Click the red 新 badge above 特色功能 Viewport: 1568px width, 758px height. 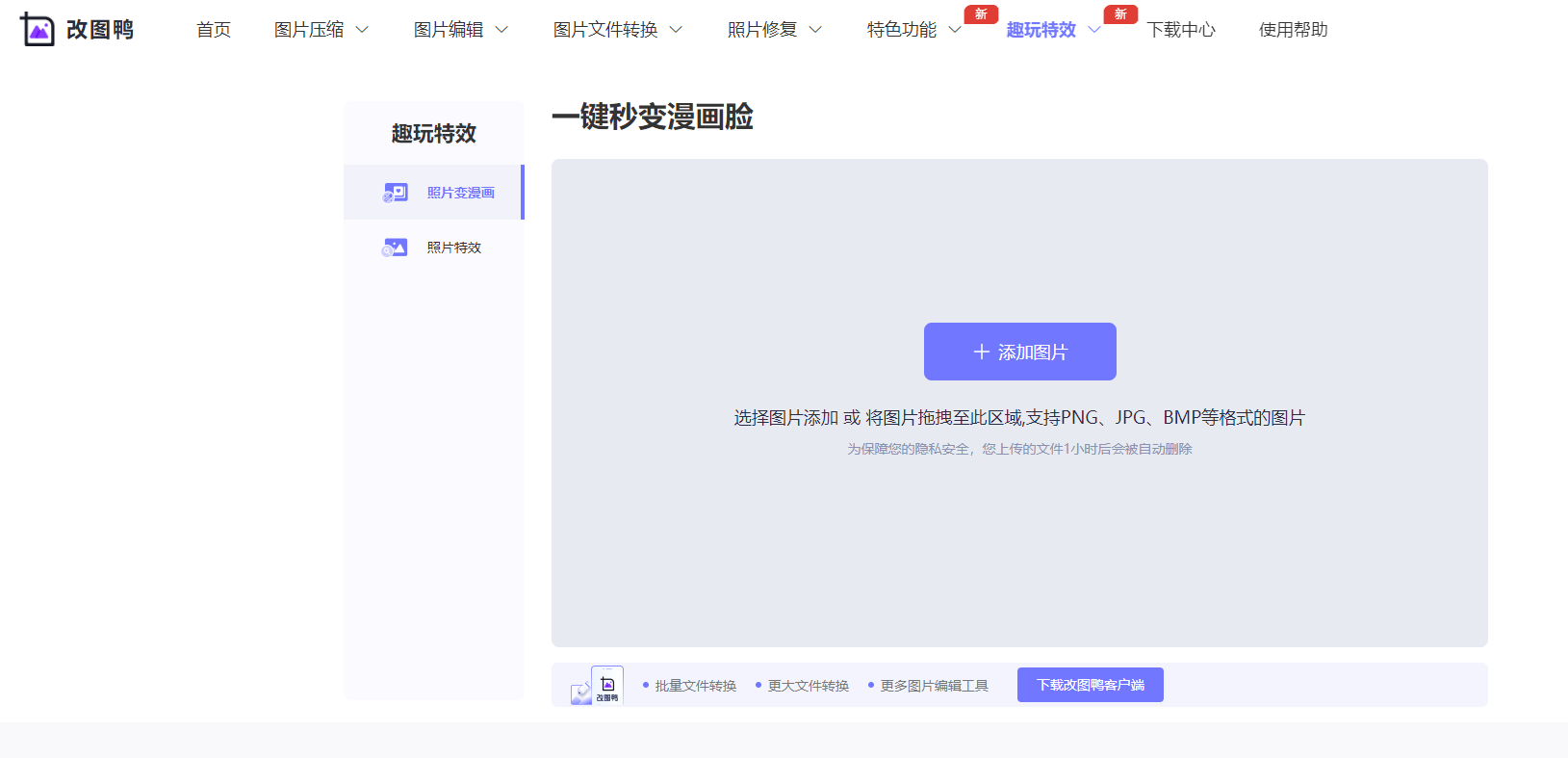coord(981,13)
